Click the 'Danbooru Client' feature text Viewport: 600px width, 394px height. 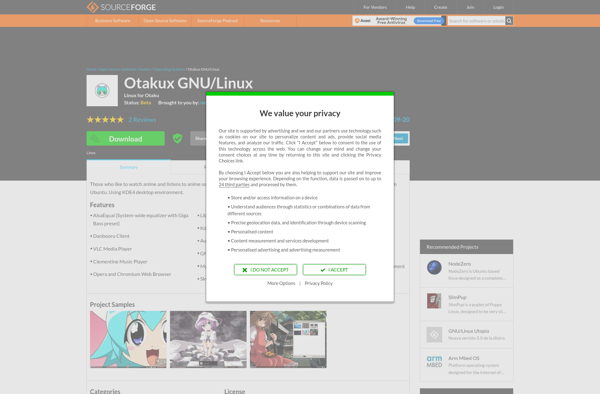point(111,236)
